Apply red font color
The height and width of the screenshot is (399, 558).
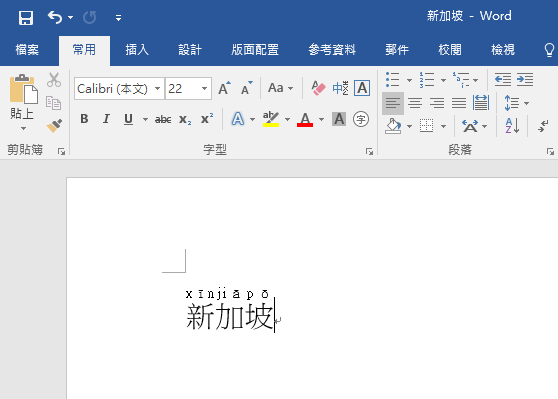point(305,119)
